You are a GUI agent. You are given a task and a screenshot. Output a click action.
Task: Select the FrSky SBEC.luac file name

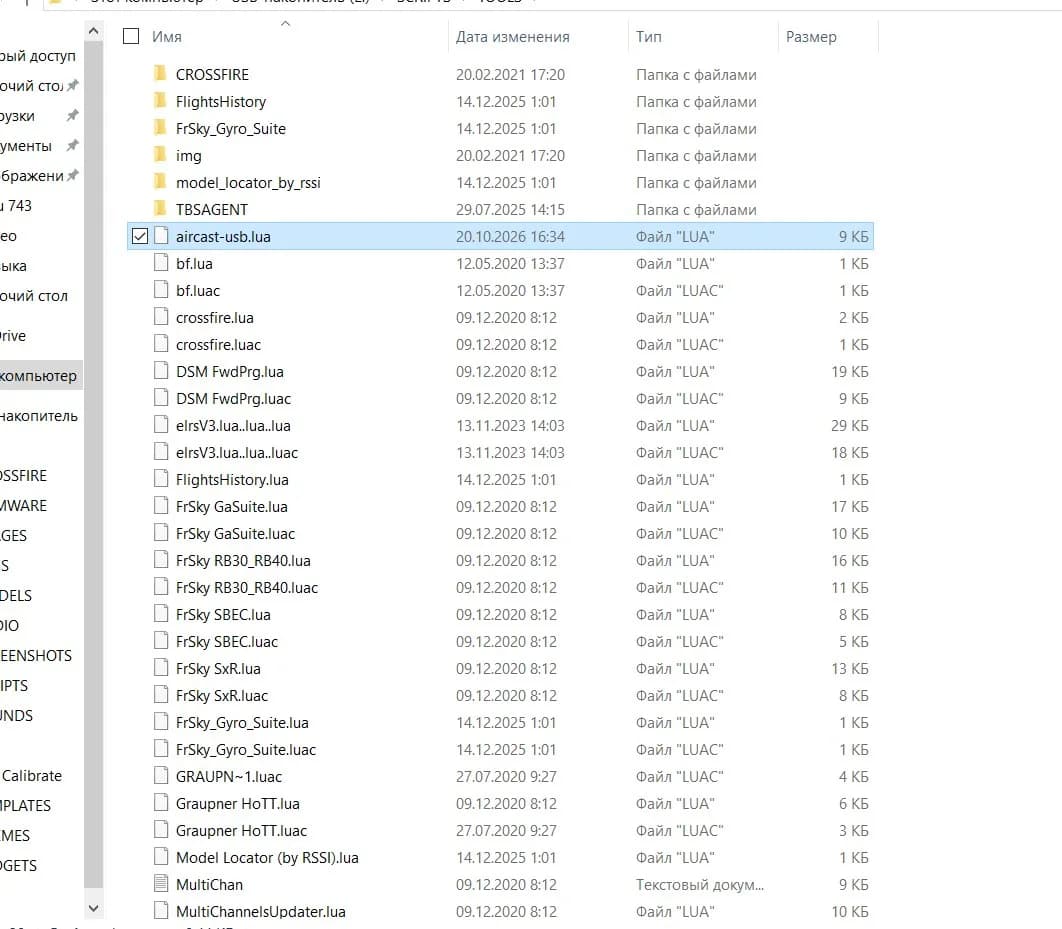(x=227, y=642)
